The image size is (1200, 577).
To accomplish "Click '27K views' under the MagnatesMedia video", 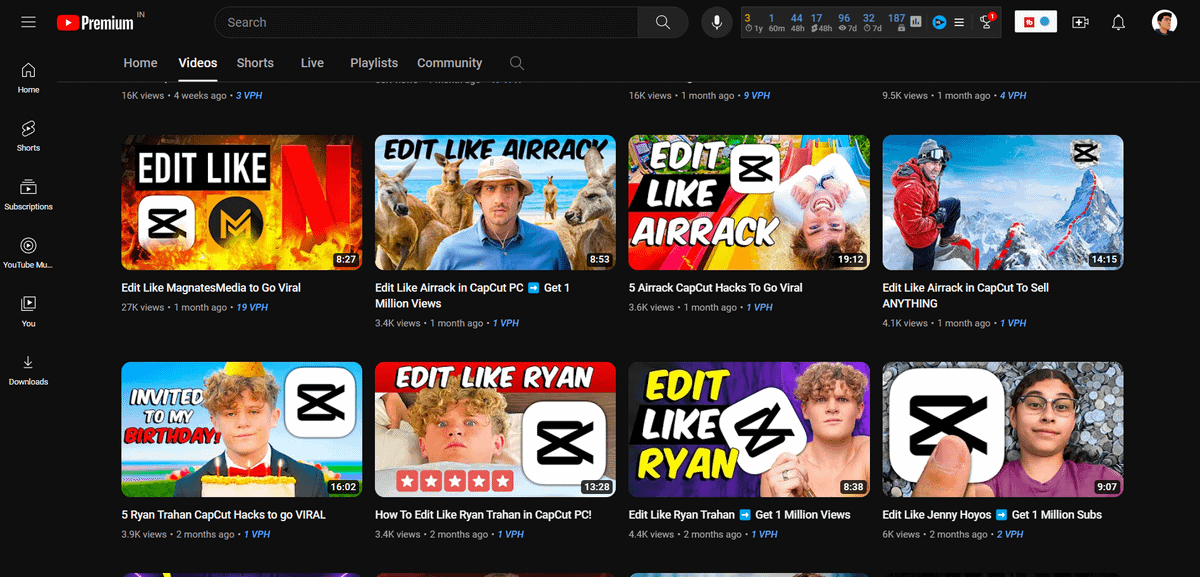I will pos(143,308).
